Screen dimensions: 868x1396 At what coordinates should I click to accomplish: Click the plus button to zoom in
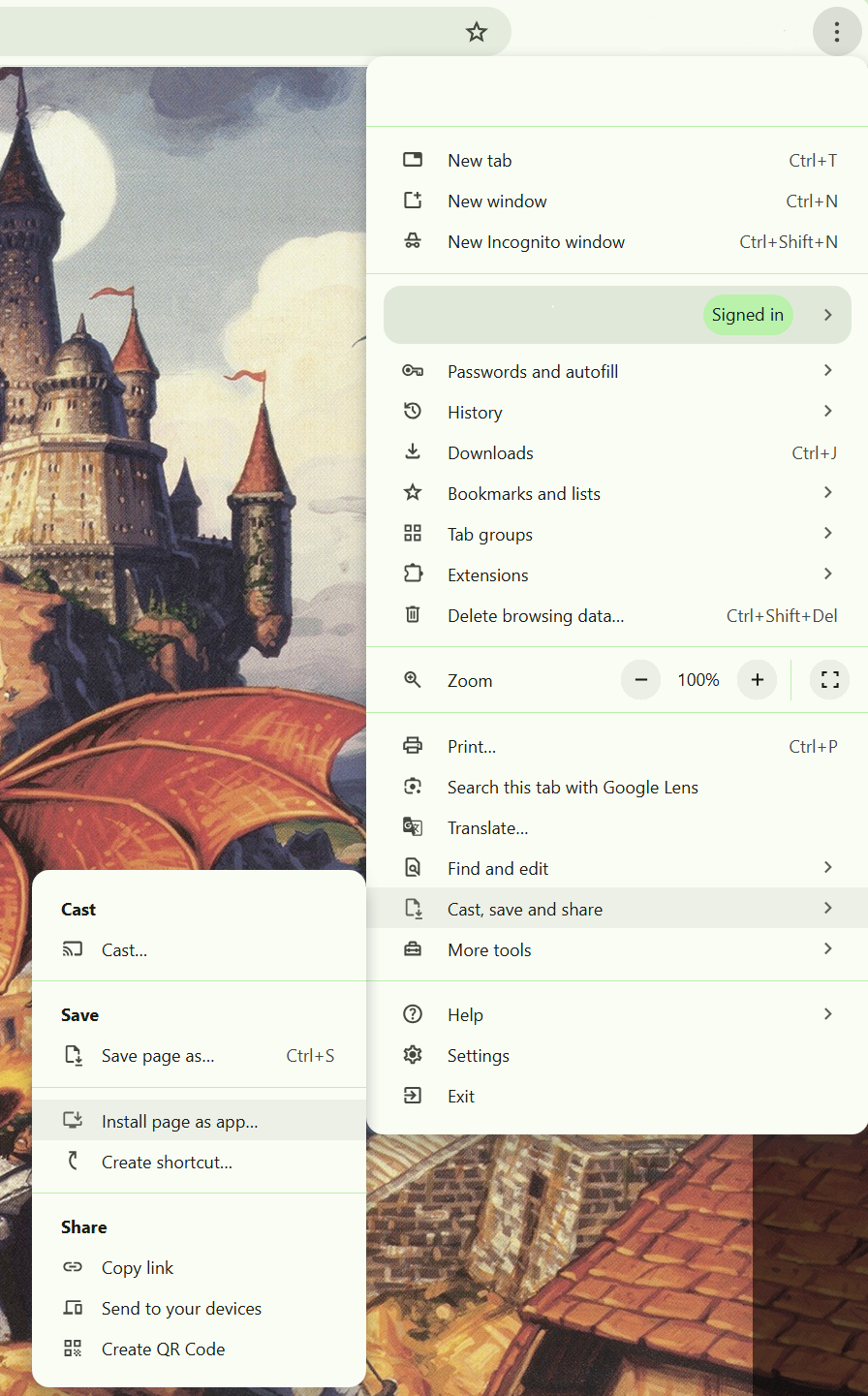(757, 679)
